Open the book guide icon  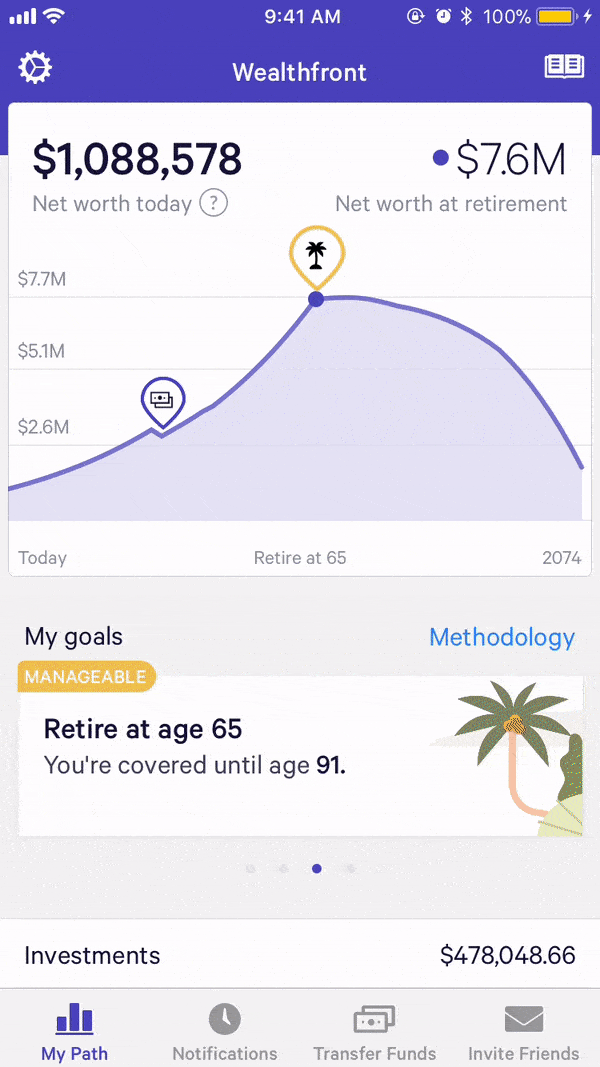(x=564, y=68)
